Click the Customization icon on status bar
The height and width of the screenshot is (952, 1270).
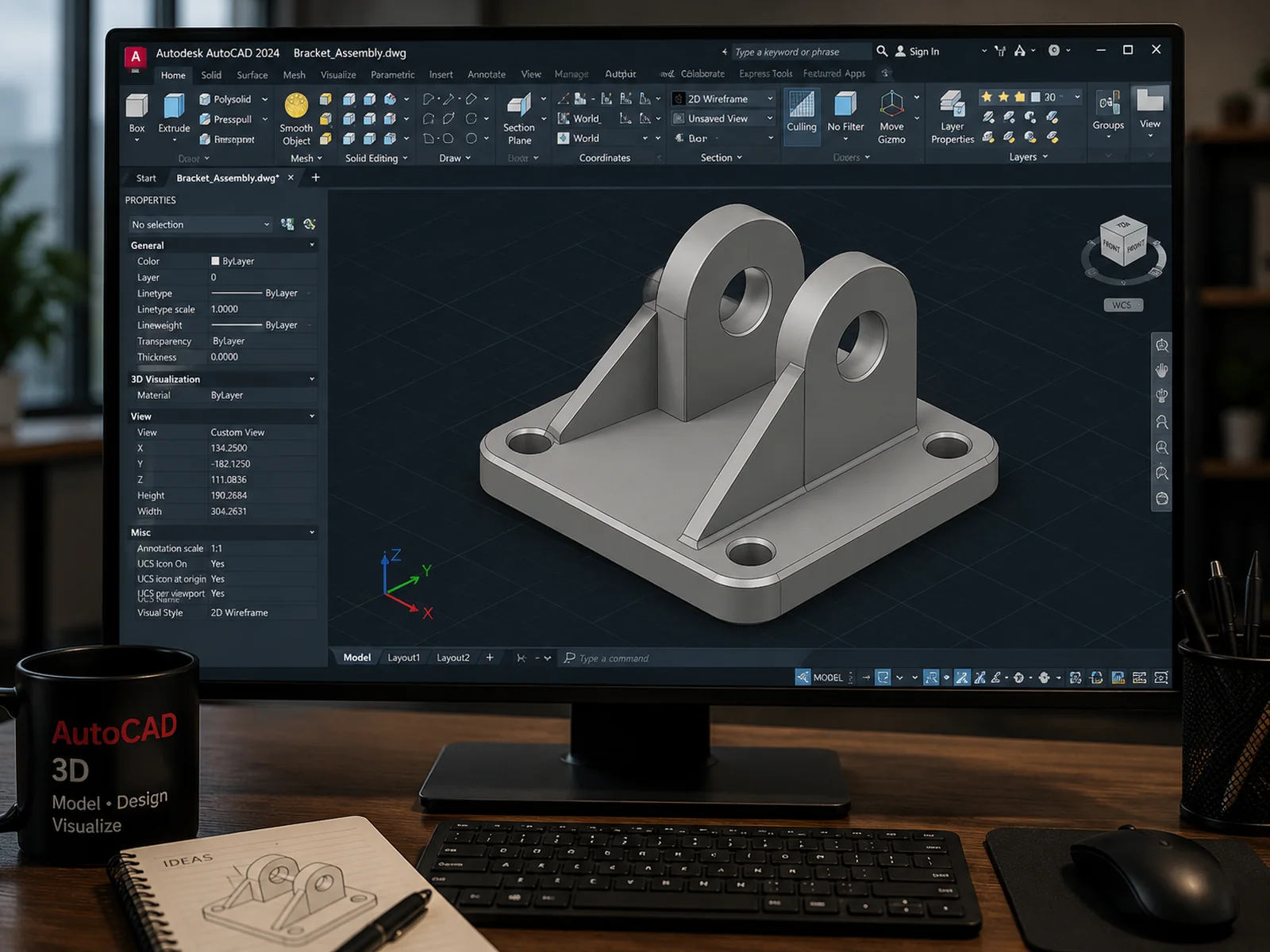click(1140, 678)
